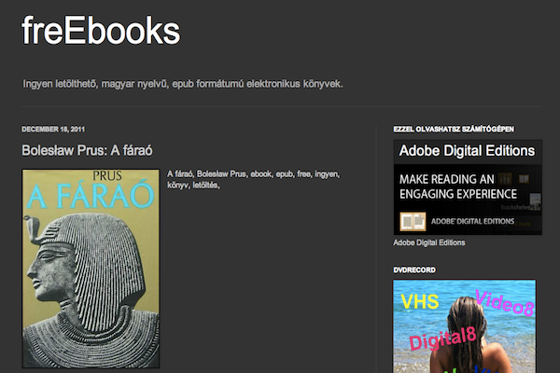Click the DVDRECORD sidebar heading
Viewport: 560px width, 373px height.
414,270
